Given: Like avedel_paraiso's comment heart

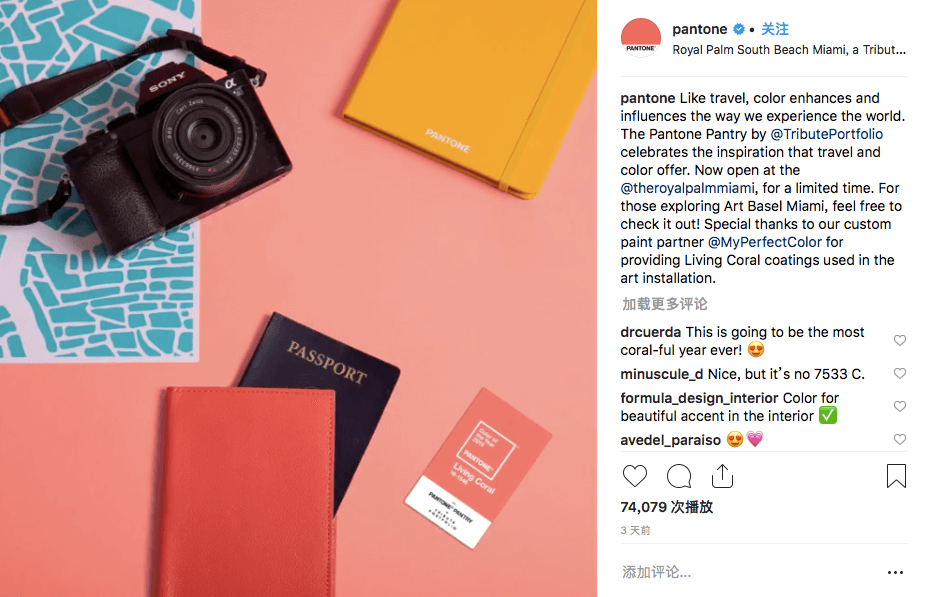Looking at the screenshot, I should tap(900, 439).
